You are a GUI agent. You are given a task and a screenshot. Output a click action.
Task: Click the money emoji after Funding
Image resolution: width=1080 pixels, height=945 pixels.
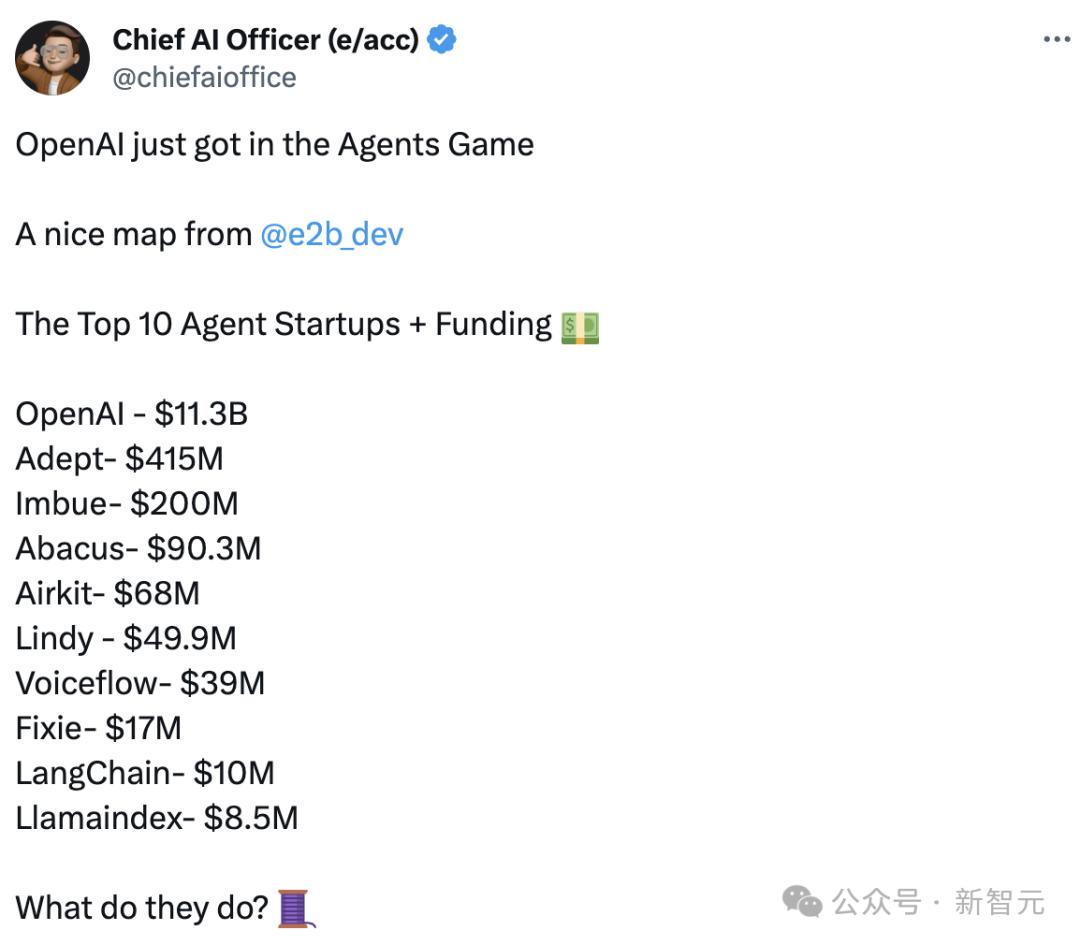point(580,326)
